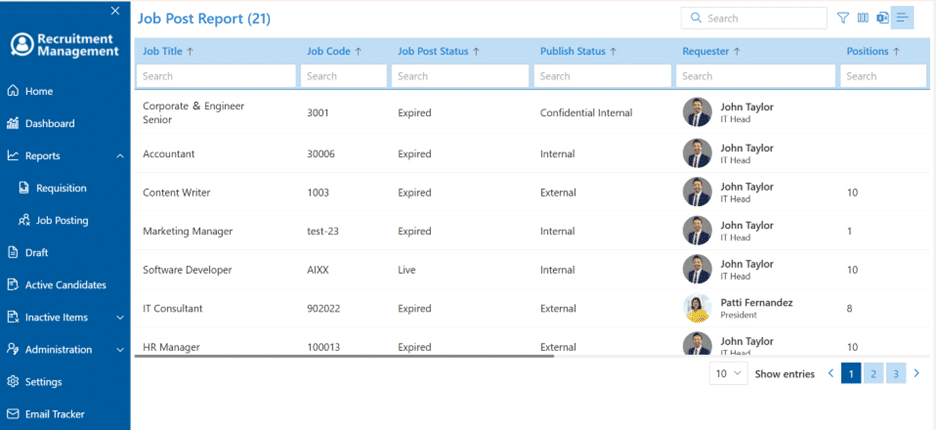Collapse the Reports menu section
The width and height of the screenshot is (936, 430).
(120, 156)
